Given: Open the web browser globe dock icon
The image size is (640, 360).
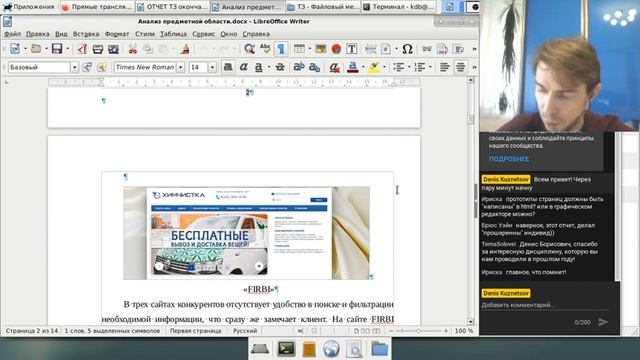Looking at the screenshot, I should click(331, 349).
